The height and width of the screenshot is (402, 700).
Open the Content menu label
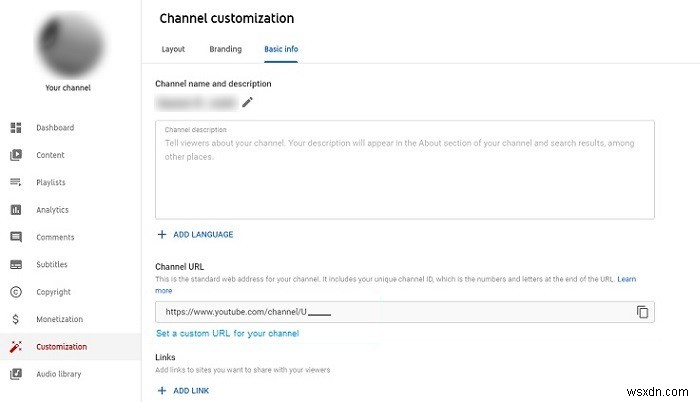tap(50, 155)
